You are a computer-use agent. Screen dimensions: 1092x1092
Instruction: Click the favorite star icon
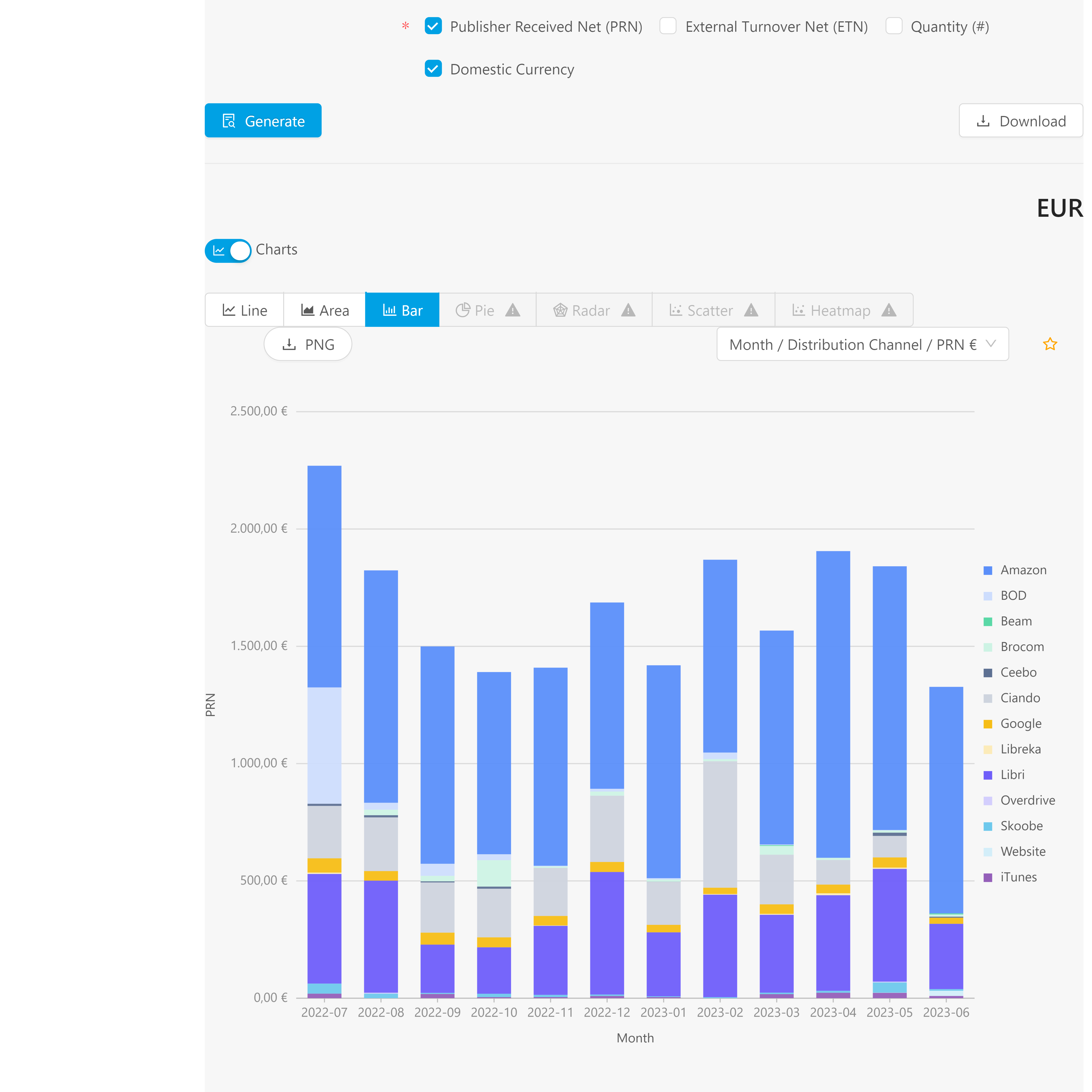[1050, 344]
